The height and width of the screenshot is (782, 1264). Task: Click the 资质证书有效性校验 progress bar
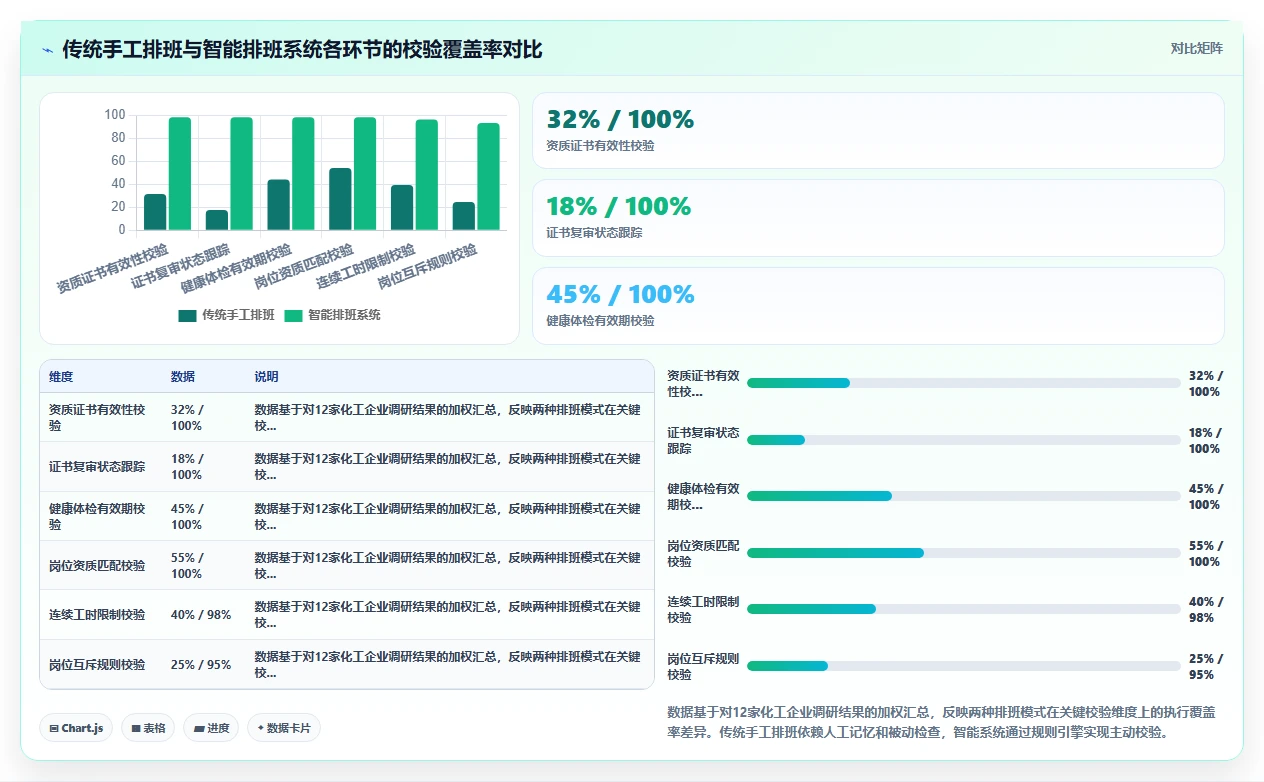963,383
